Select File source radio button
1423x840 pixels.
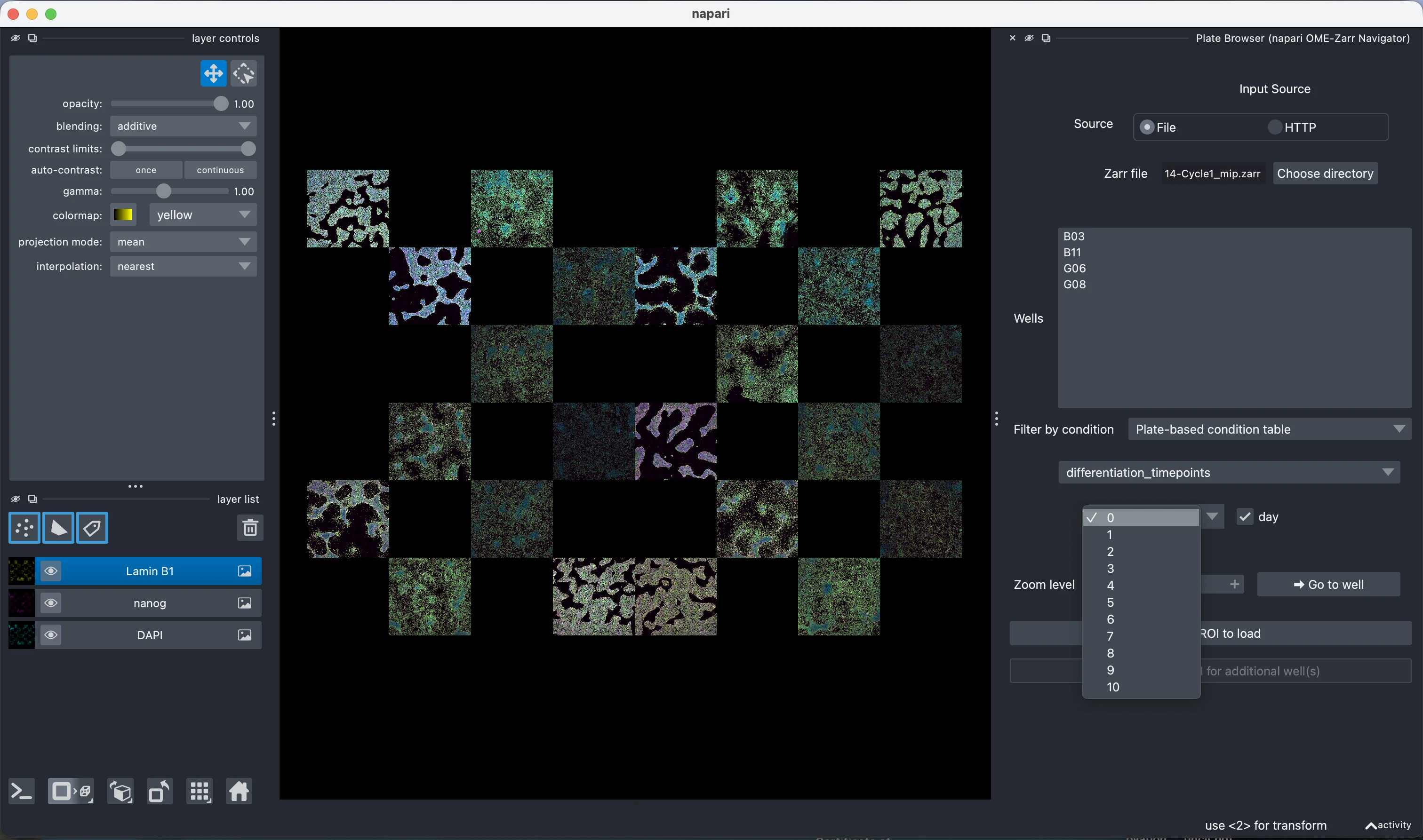(x=1146, y=127)
